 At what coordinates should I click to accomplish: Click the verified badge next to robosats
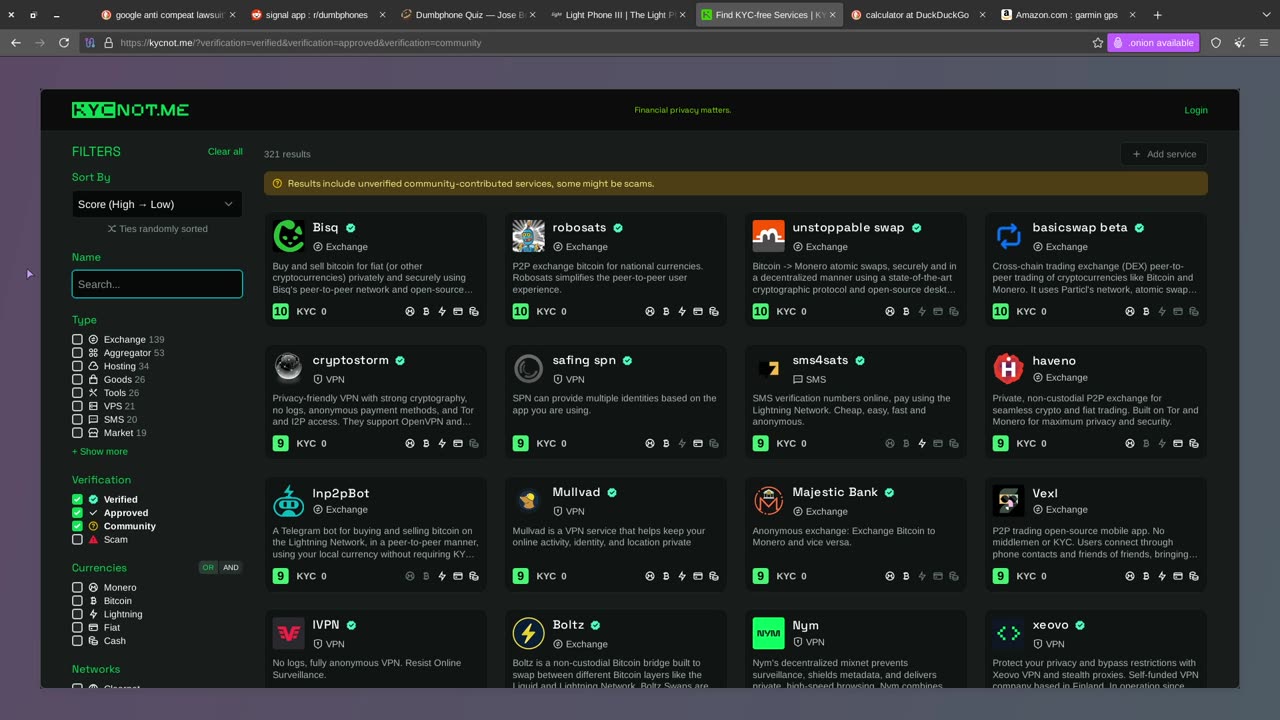point(618,228)
